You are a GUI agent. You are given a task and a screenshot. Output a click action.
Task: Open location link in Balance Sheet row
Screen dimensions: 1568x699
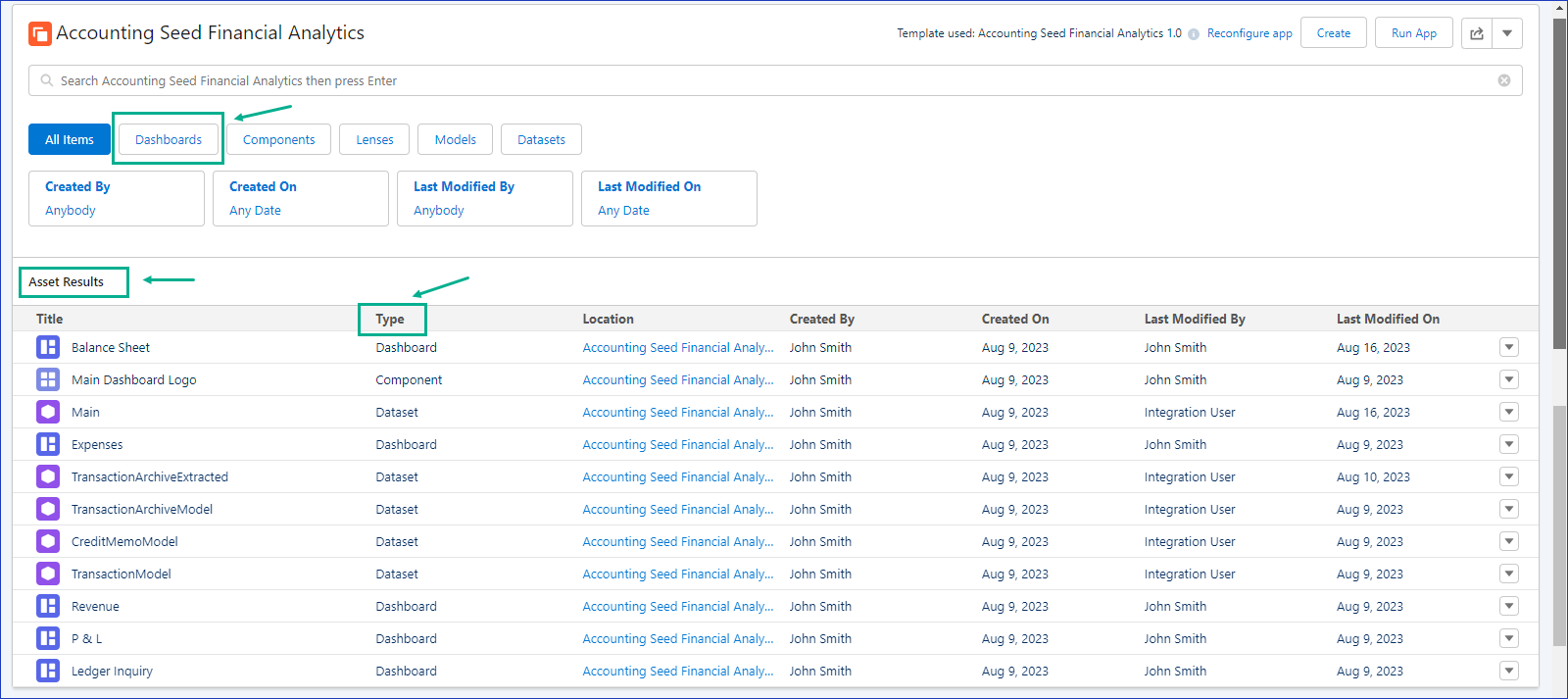(678, 347)
